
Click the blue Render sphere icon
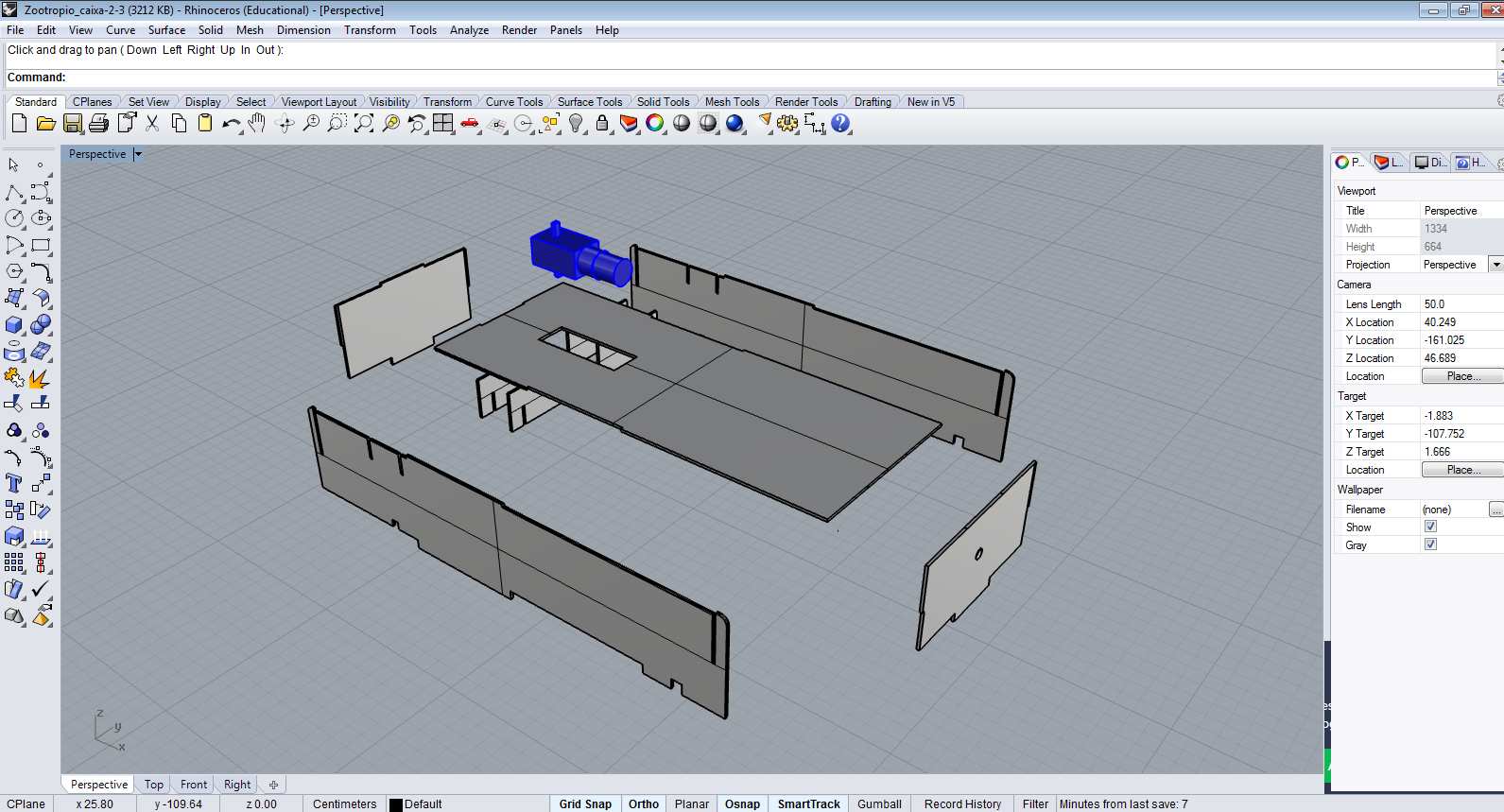pyautogui.click(x=735, y=123)
